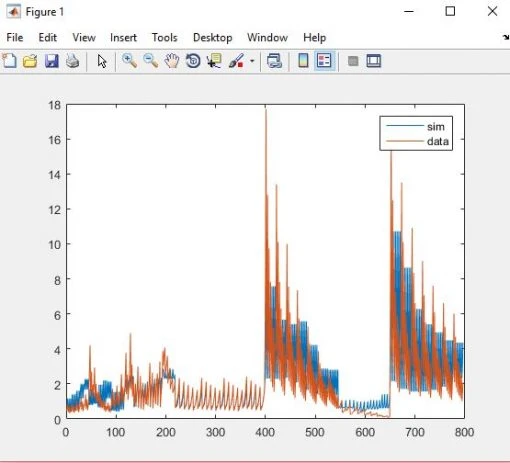510x463 pixels.
Task: Hide plot tools with the gray square icon
Action: 353,61
